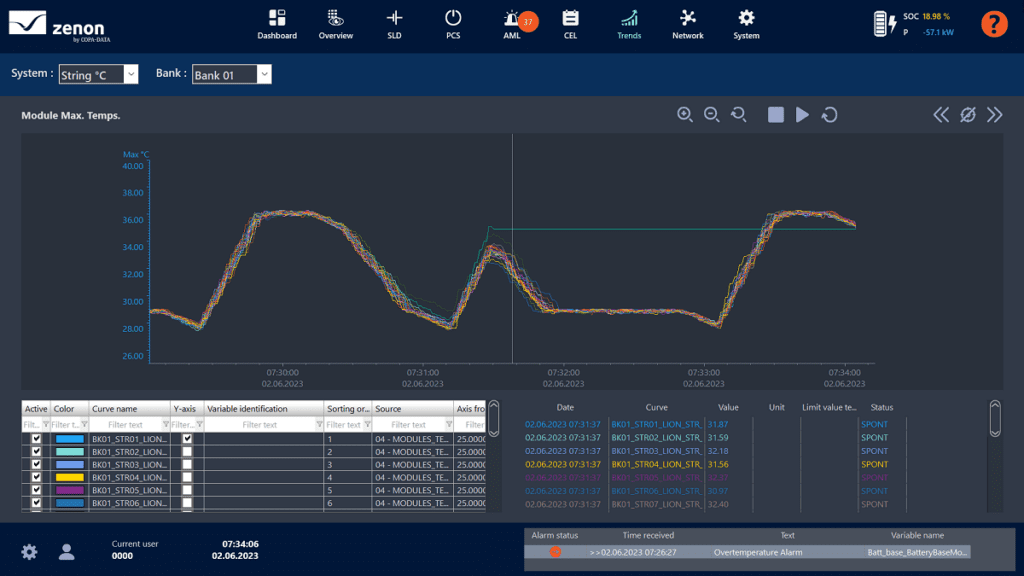Viewport: 1024px width, 576px height.
Task: Zoom out of the trend chart
Action: point(712,115)
